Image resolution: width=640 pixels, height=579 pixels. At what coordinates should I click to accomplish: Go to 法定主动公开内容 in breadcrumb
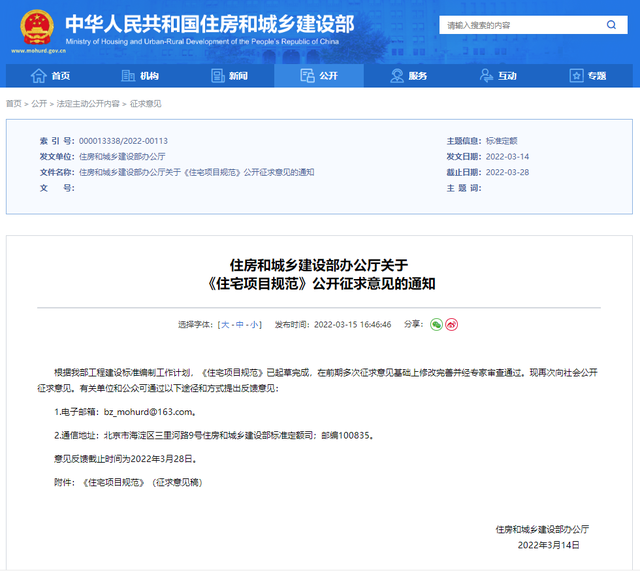pyautogui.click(x=88, y=104)
